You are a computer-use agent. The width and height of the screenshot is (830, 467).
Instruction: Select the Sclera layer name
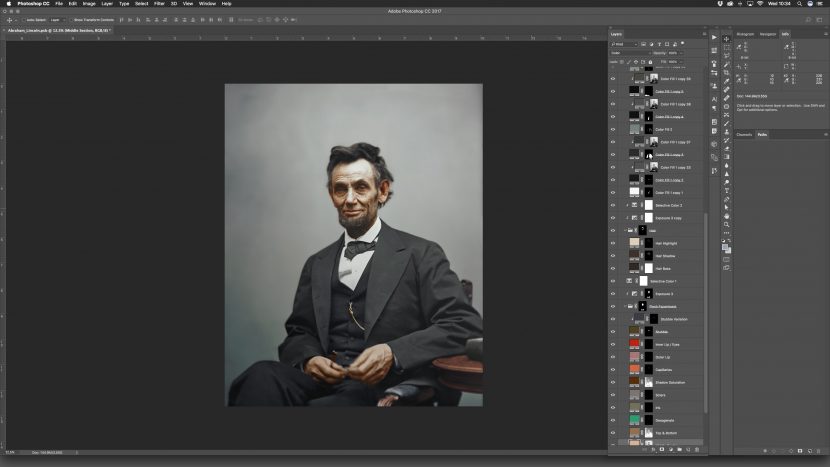pyautogui.click(x=661, y=395)
